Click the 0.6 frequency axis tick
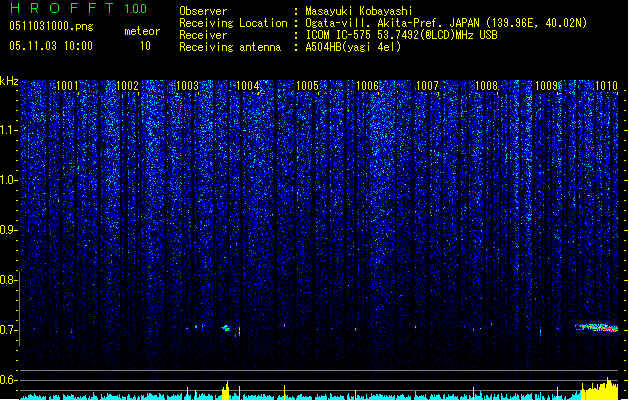 click(8, 380)
